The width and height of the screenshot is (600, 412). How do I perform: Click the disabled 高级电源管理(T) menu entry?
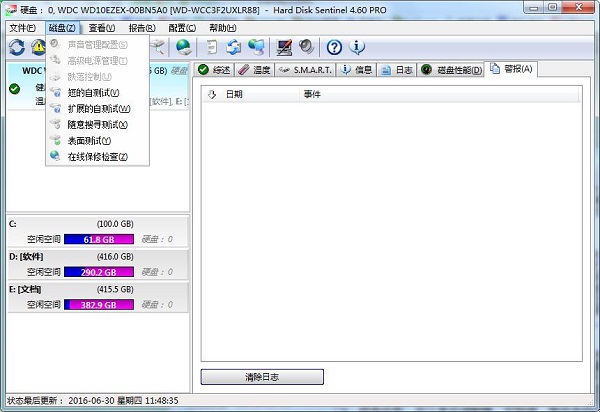coord(97,60)
